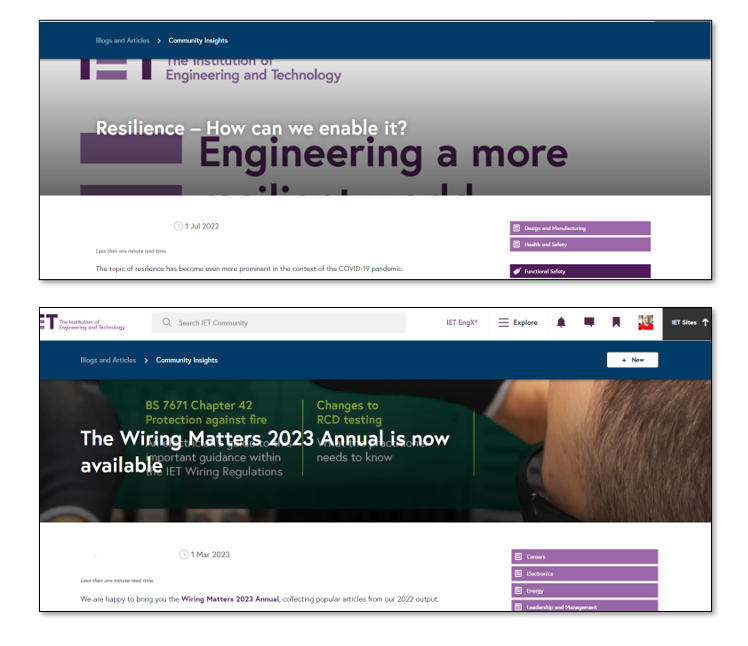Screen dimensions: 748x646
Task: Click the breadcrumb chevron in upper page
Action: click(159, 41)
